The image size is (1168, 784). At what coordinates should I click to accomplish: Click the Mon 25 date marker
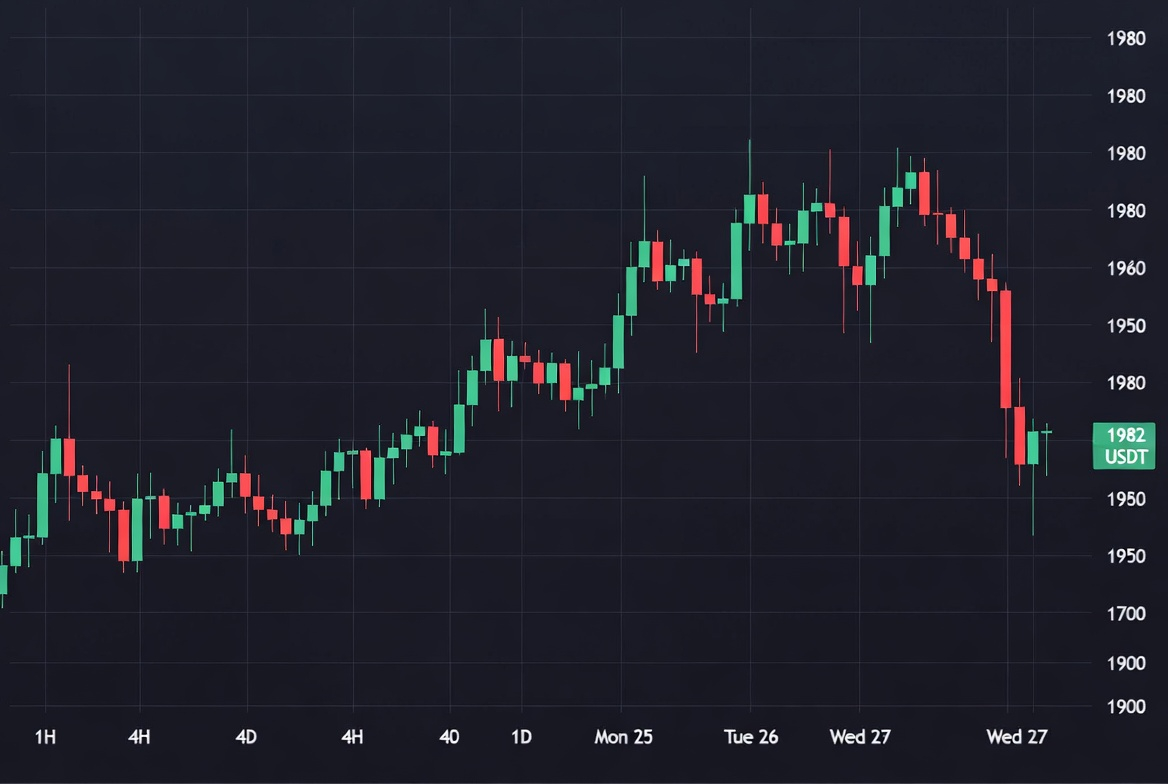[x=623, y=737]
